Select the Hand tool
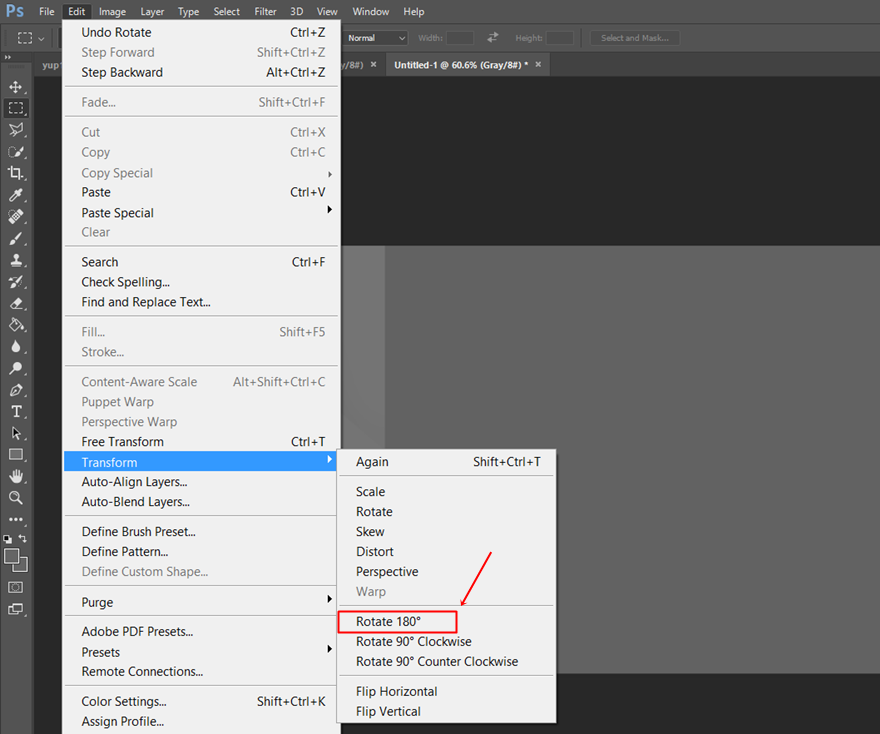The image size is (880, 734). point(16,476)
